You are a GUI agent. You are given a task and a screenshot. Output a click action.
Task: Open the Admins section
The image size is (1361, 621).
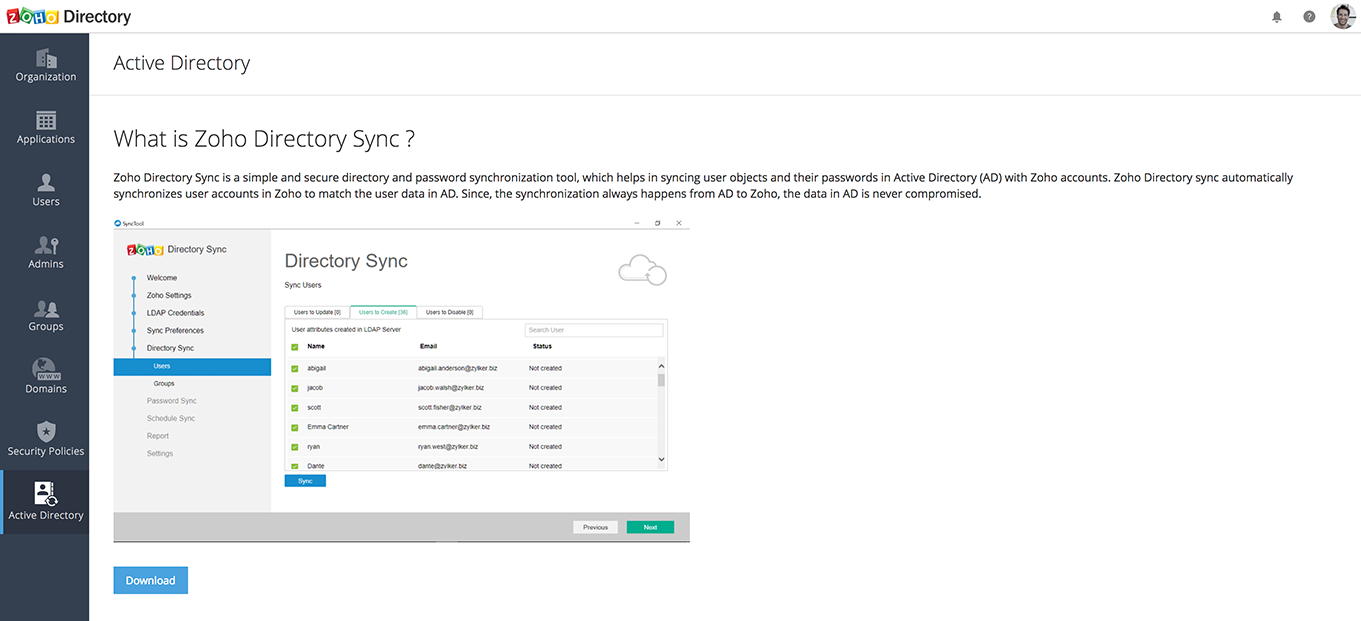click(45, 252)
